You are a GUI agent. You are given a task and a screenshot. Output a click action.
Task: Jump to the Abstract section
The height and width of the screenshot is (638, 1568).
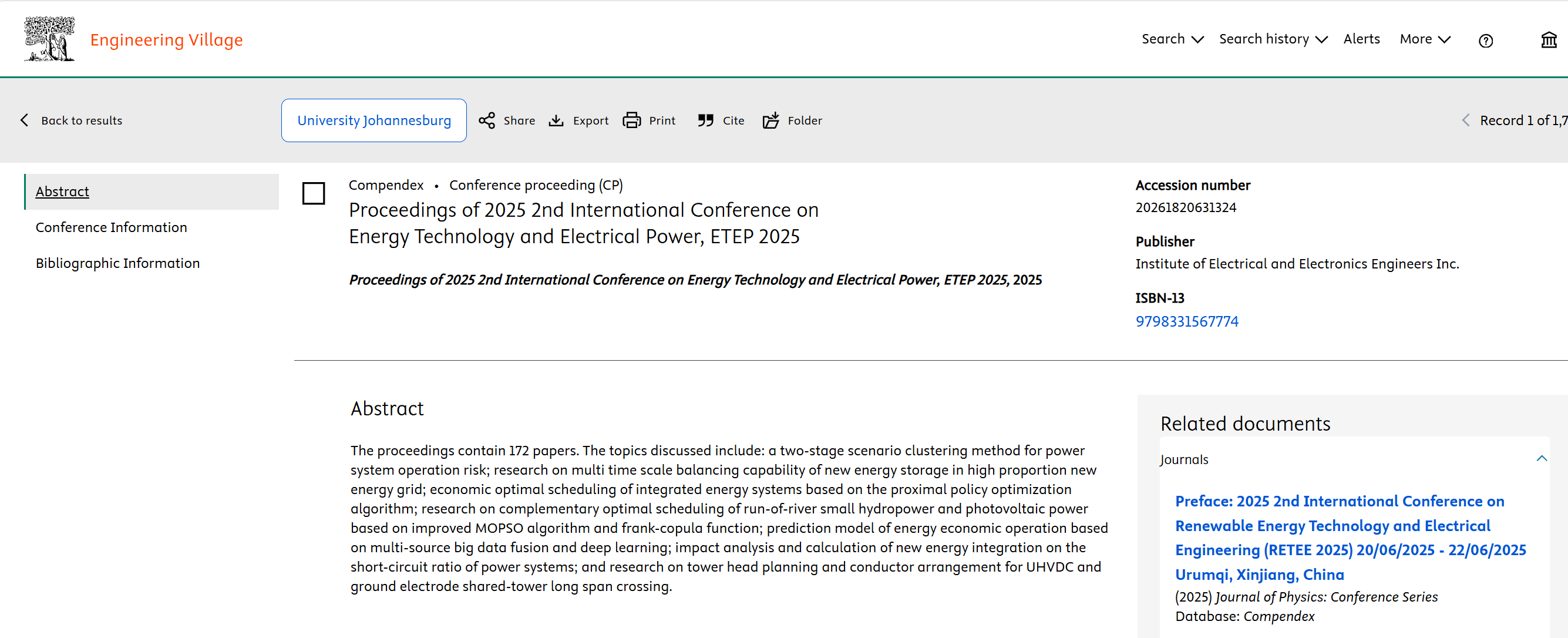[x=62, y=192]
